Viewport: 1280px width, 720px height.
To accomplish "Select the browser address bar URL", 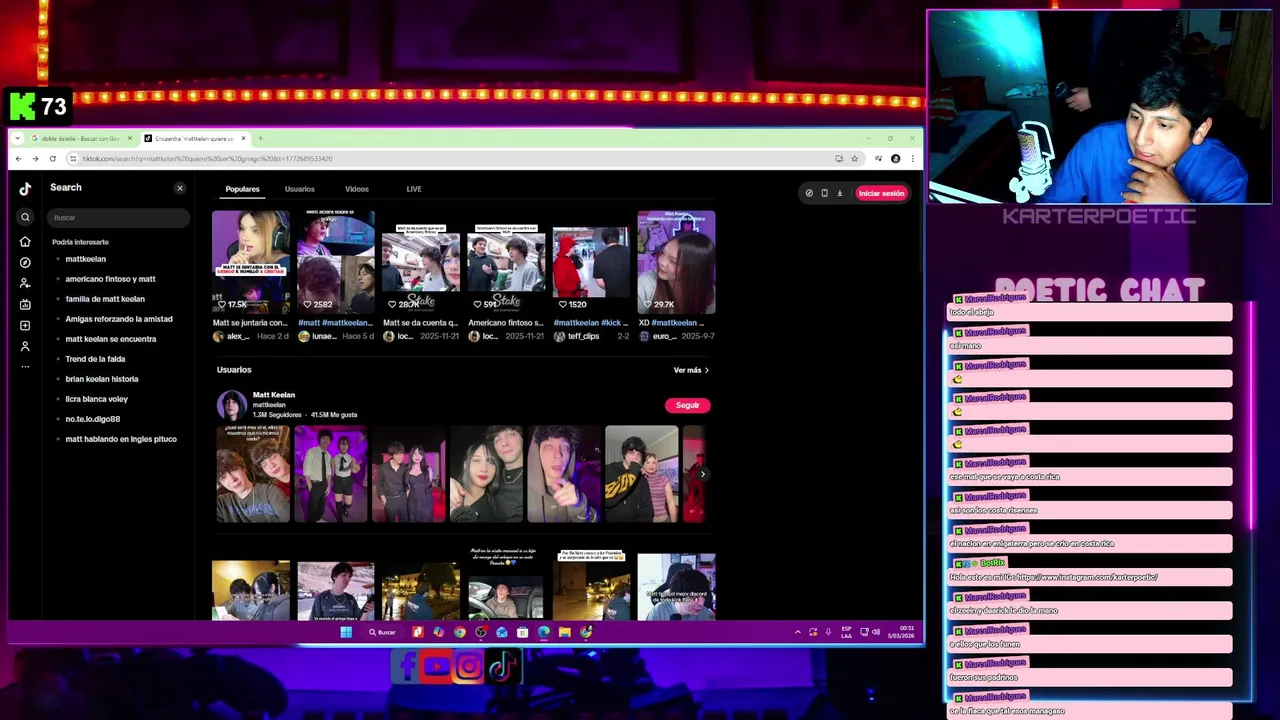I will [207, 158].
